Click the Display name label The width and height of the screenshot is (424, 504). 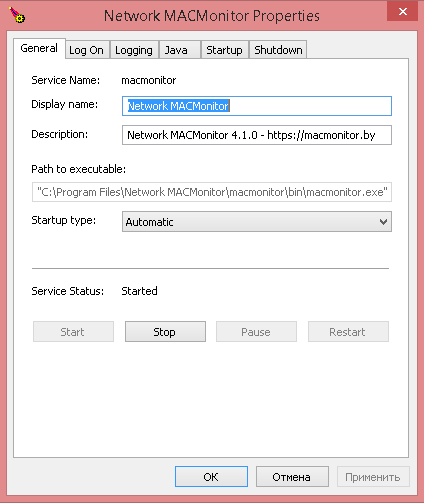[x=65, y=105]
